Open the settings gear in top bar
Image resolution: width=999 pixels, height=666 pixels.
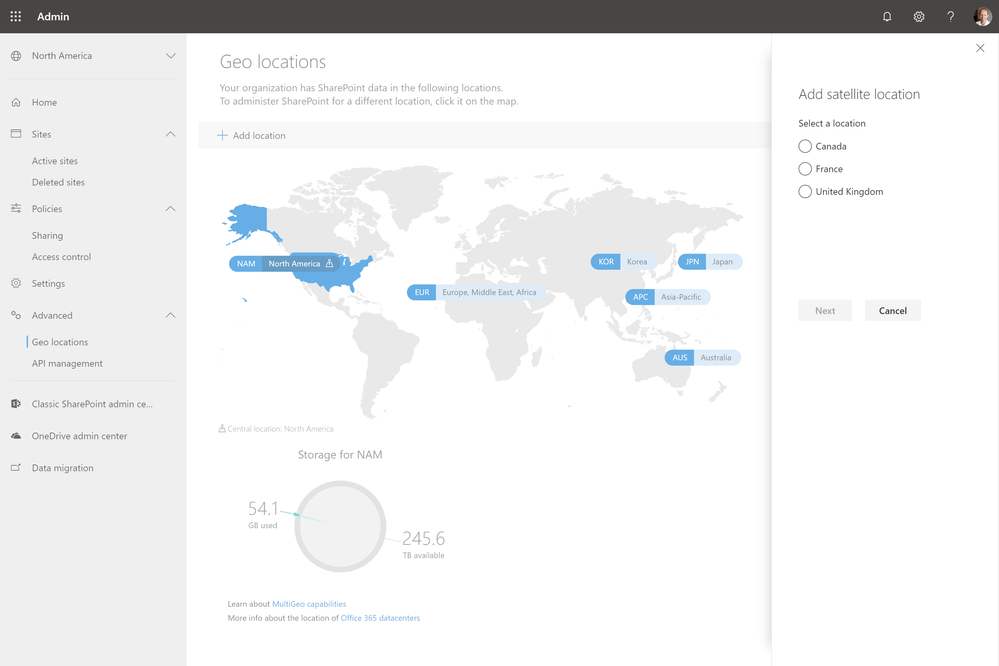919,17
